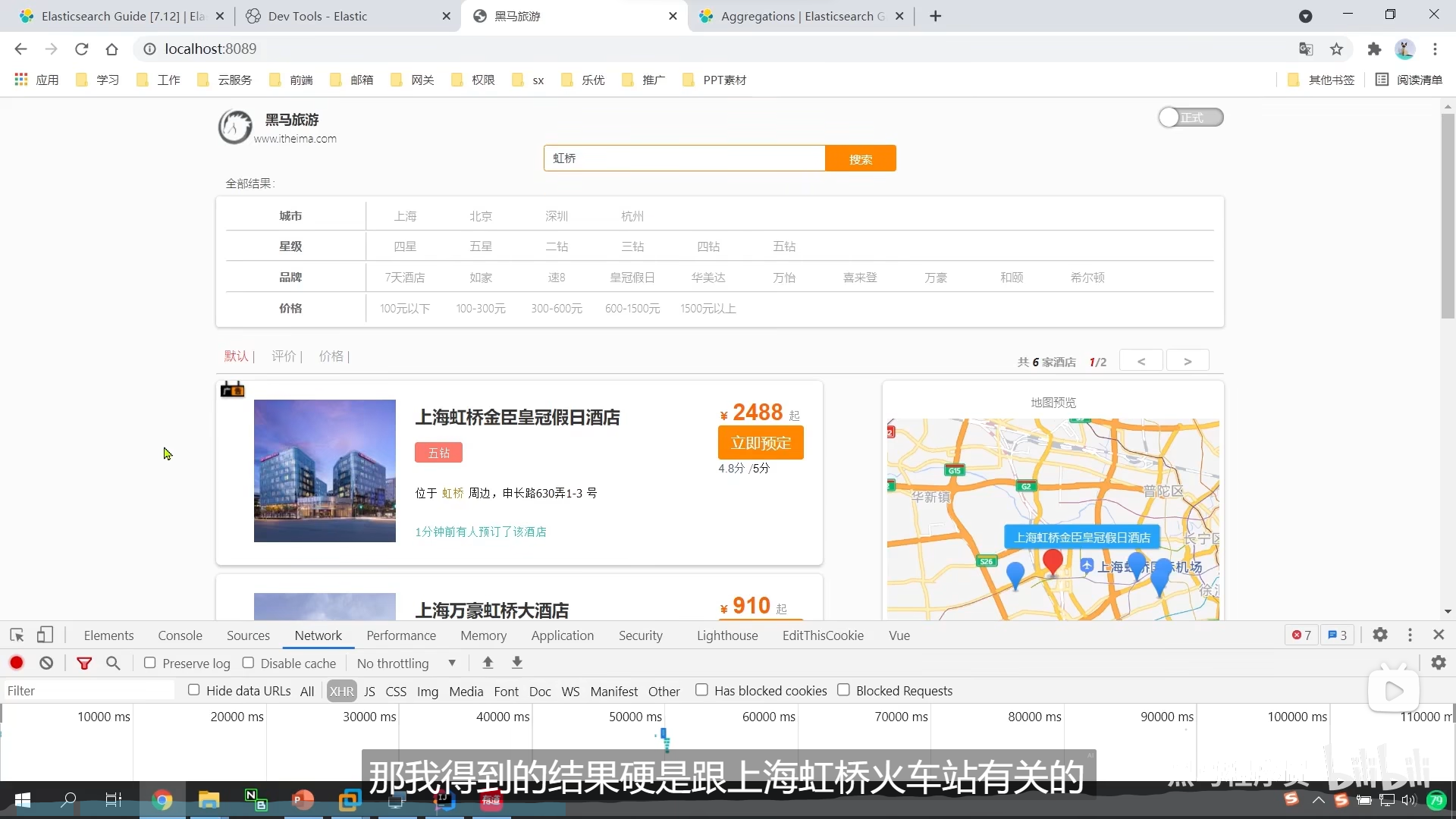Click the record network log button

[16, 663]
